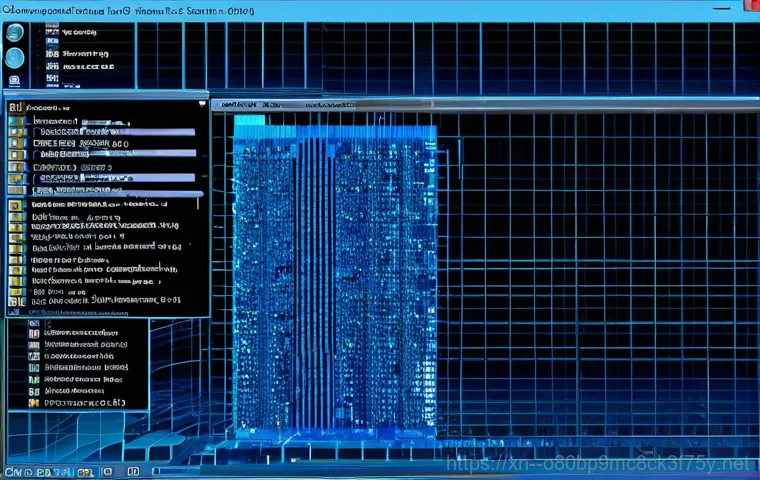Click the top round globe icon in sidebar

[x=14, y=33]
